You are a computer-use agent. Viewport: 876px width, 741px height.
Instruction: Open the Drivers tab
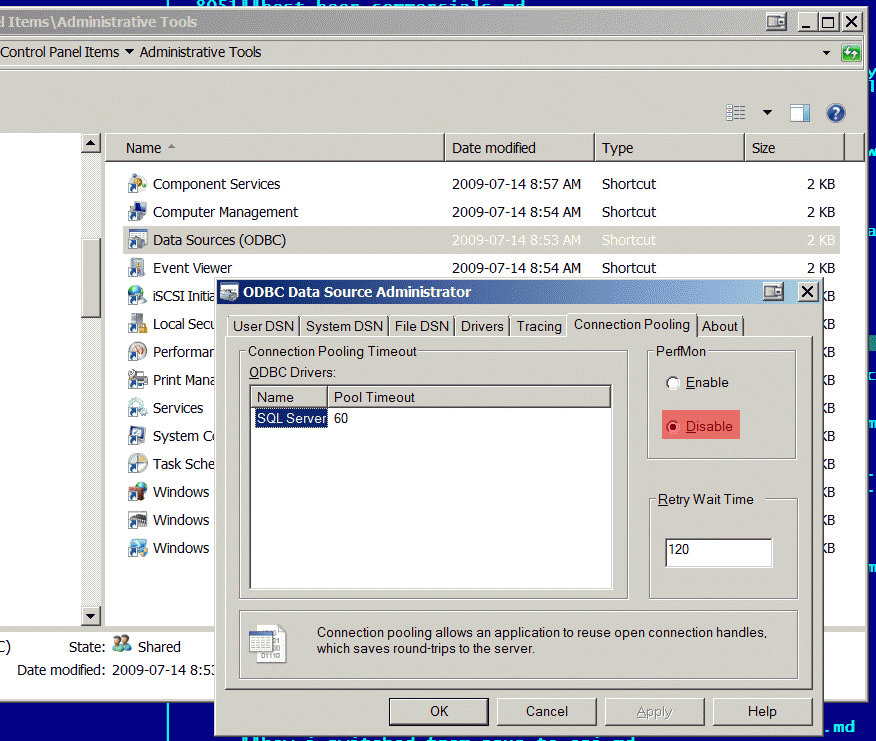(x=482, y=326)
